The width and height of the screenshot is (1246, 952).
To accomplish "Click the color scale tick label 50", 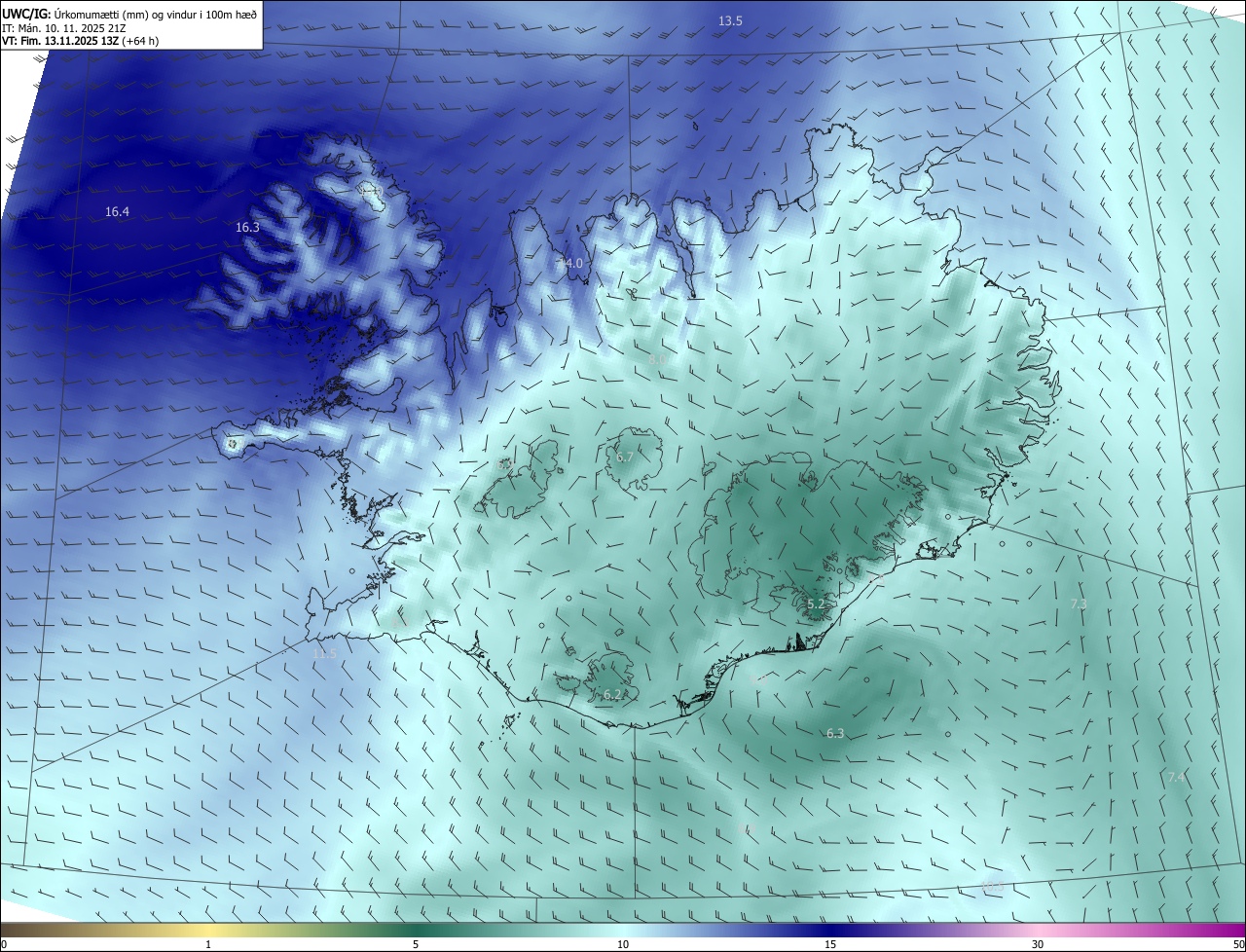I will coord(1238,944).
